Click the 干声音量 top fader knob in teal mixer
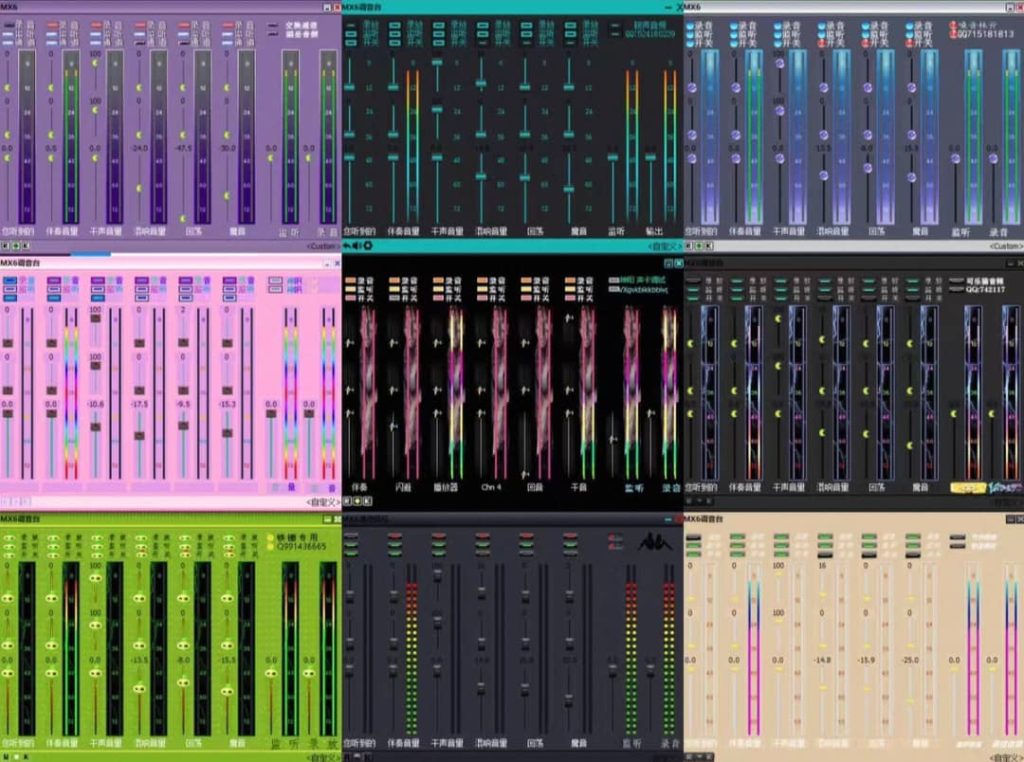The height and width of the screenshot is (762, 1024). tap(437, 62)
